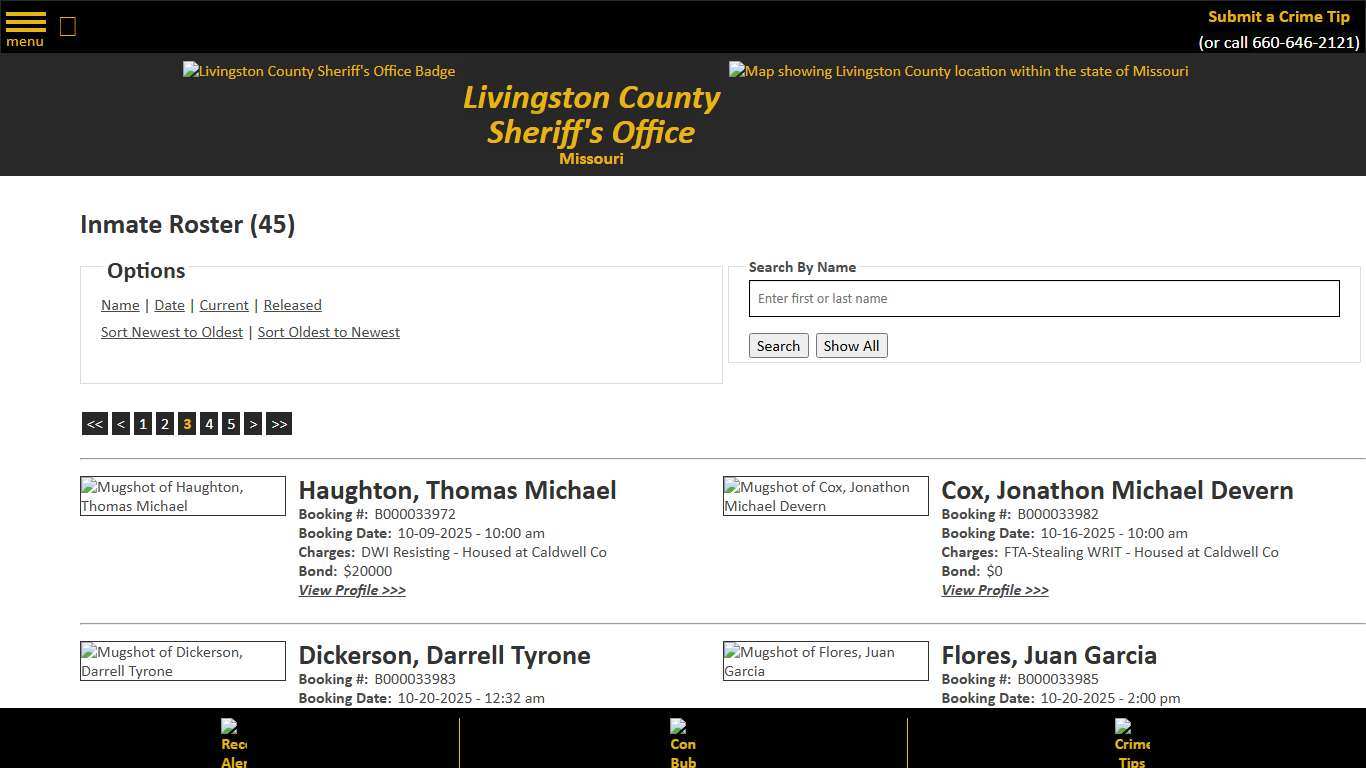Click the Crime Tips footer icon
The image size is (1366, 768).
[1130, 740]
